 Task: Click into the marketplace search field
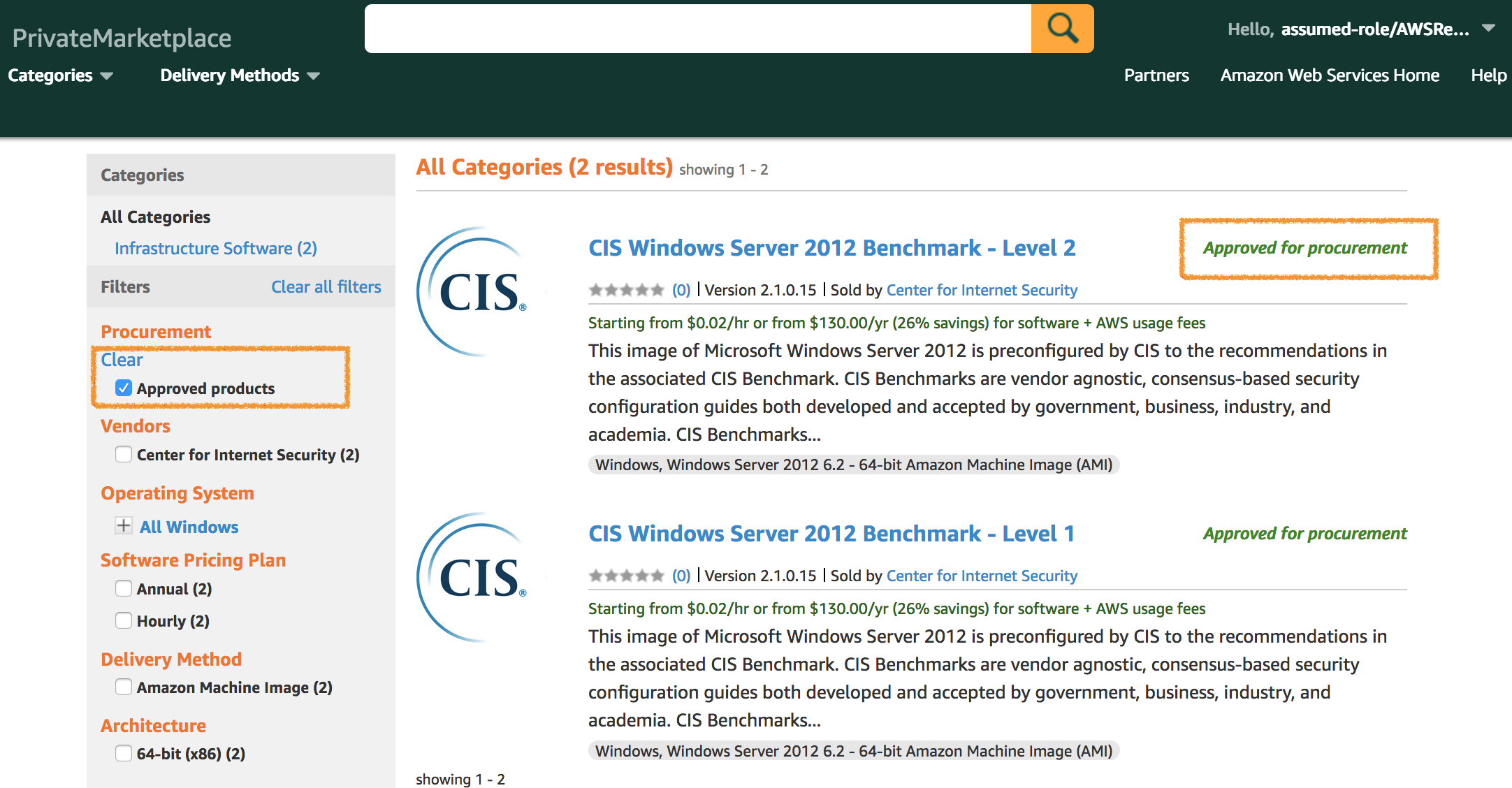pos(697,29)
